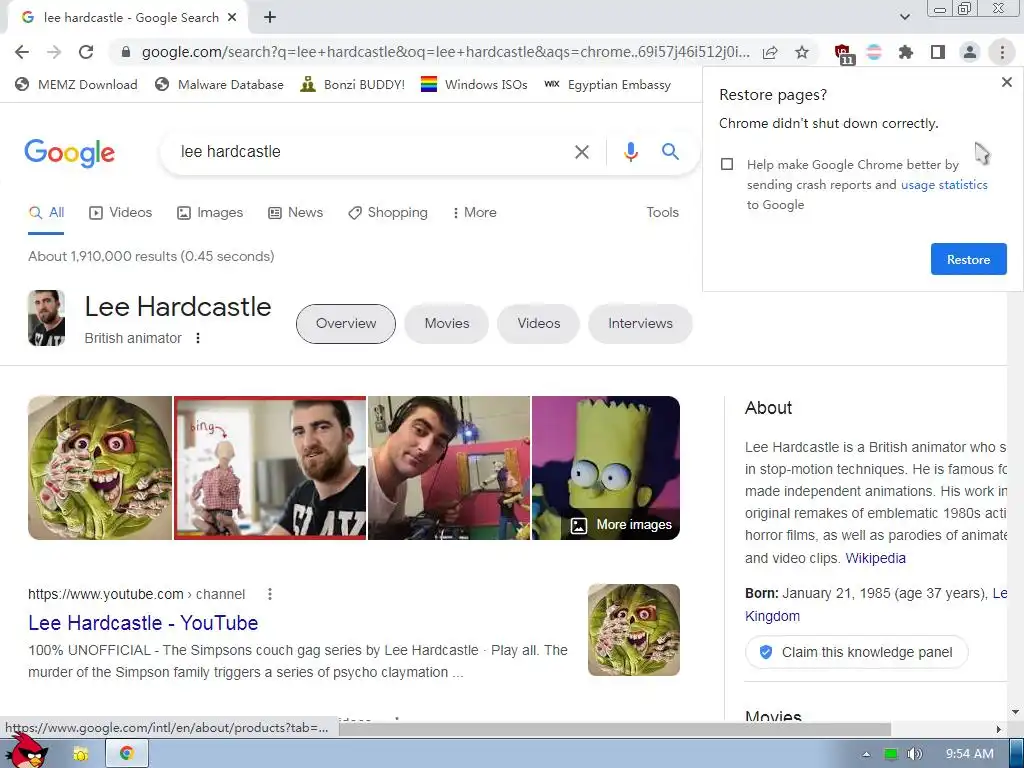Start voice search with the microphone
Image resolution: width=1024 pixels, height=768 pixels.
(x=630, y=152)
